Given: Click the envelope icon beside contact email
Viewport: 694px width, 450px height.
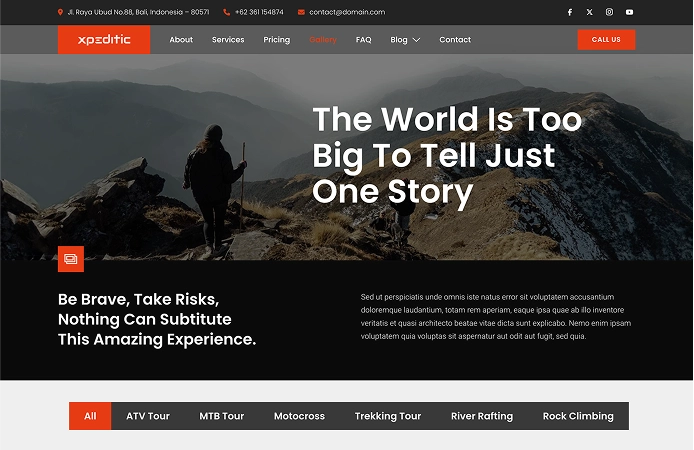Looking at the screenshot, I should click(301, 12).
